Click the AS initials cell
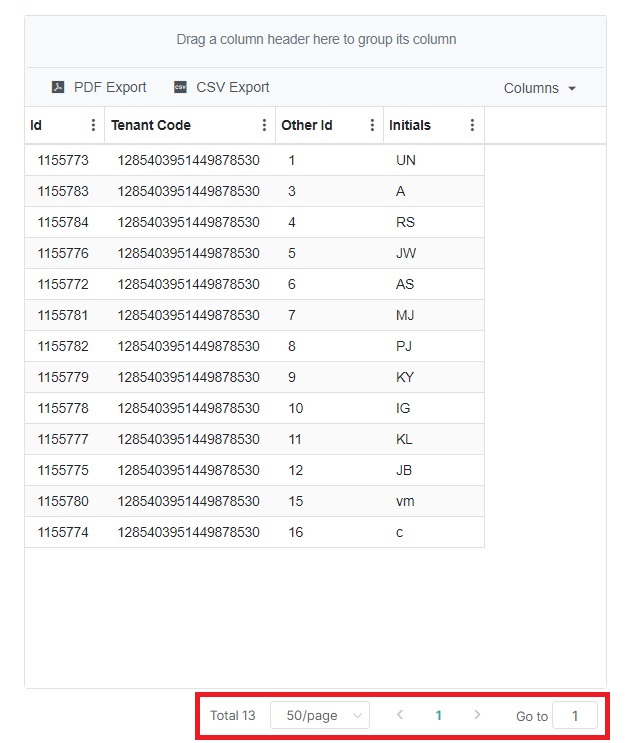 [433, 284]
